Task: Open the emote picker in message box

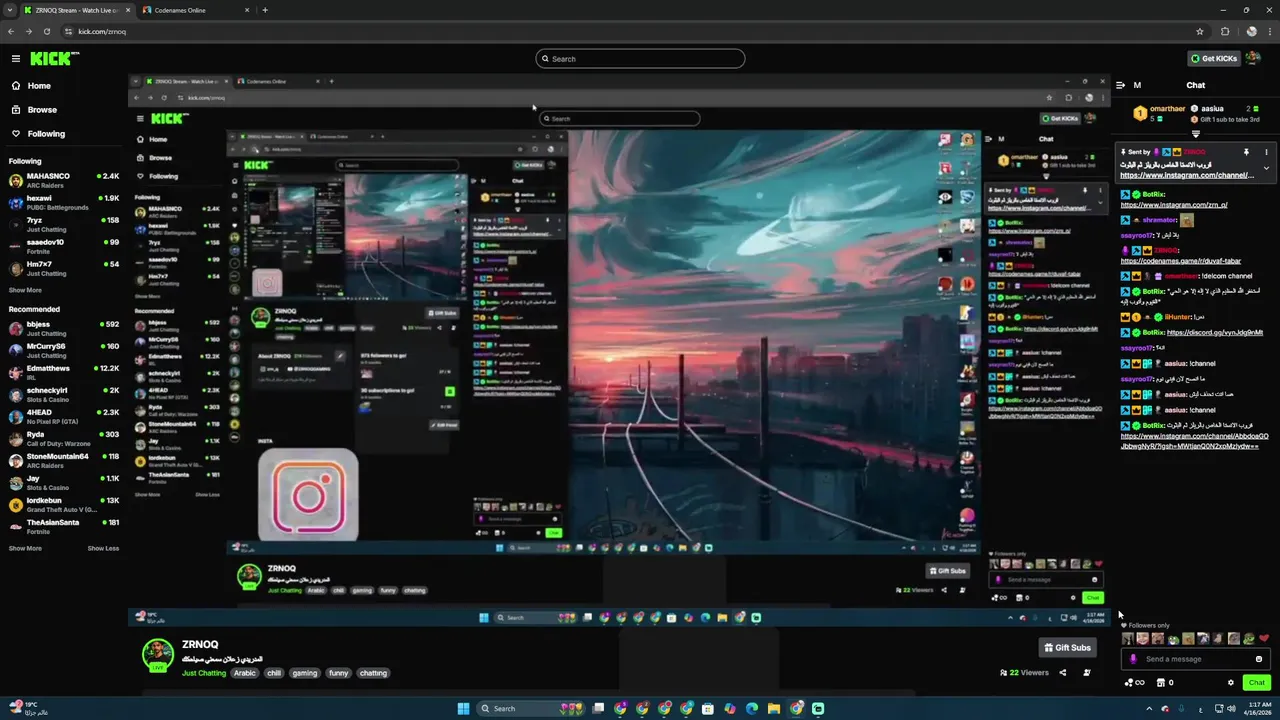Action: coord(1258,659)
